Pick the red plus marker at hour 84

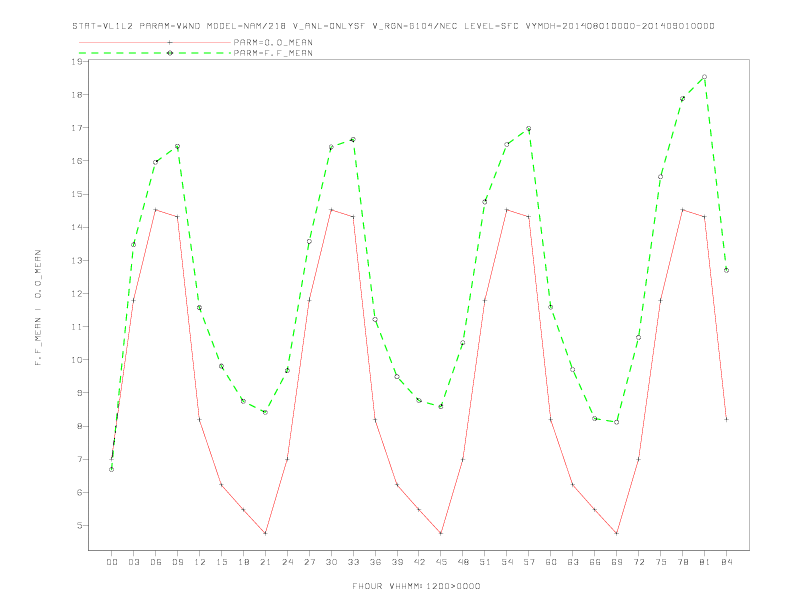pos(726,419)
